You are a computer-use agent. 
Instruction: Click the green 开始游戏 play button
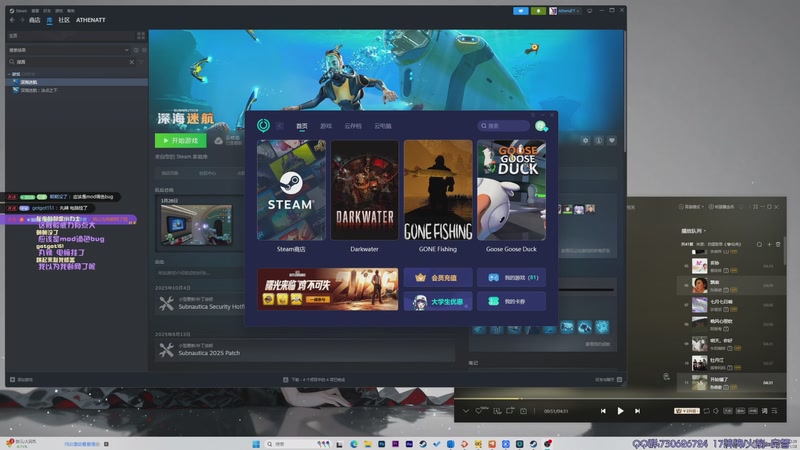[x=181, y=140]
